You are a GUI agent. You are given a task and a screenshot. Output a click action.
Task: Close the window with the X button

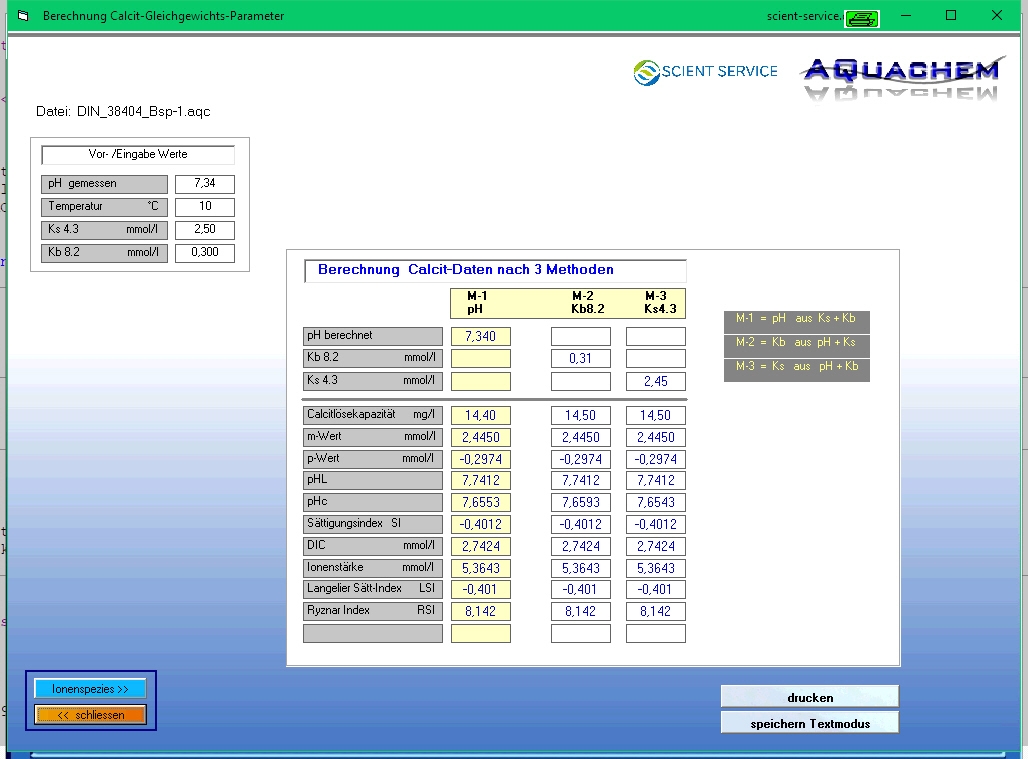click(997, 16)
